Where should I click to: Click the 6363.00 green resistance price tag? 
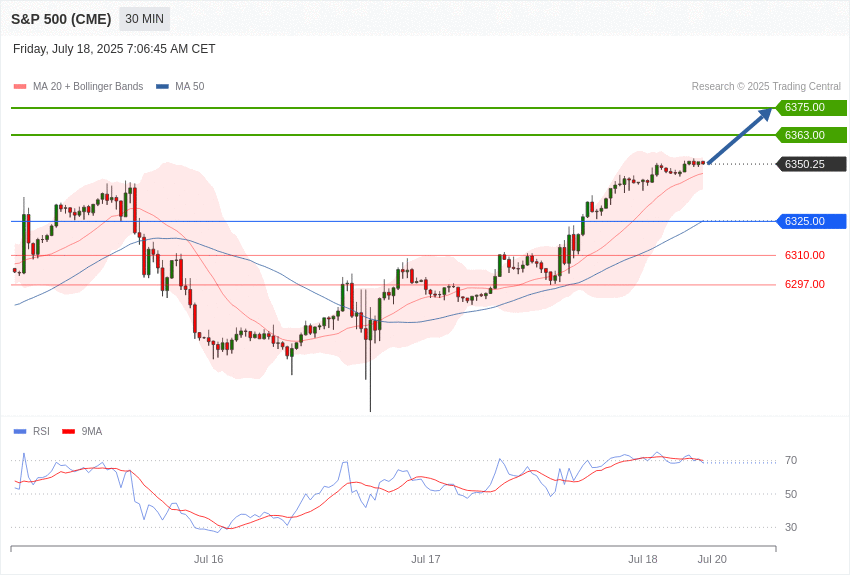[812, 135]
